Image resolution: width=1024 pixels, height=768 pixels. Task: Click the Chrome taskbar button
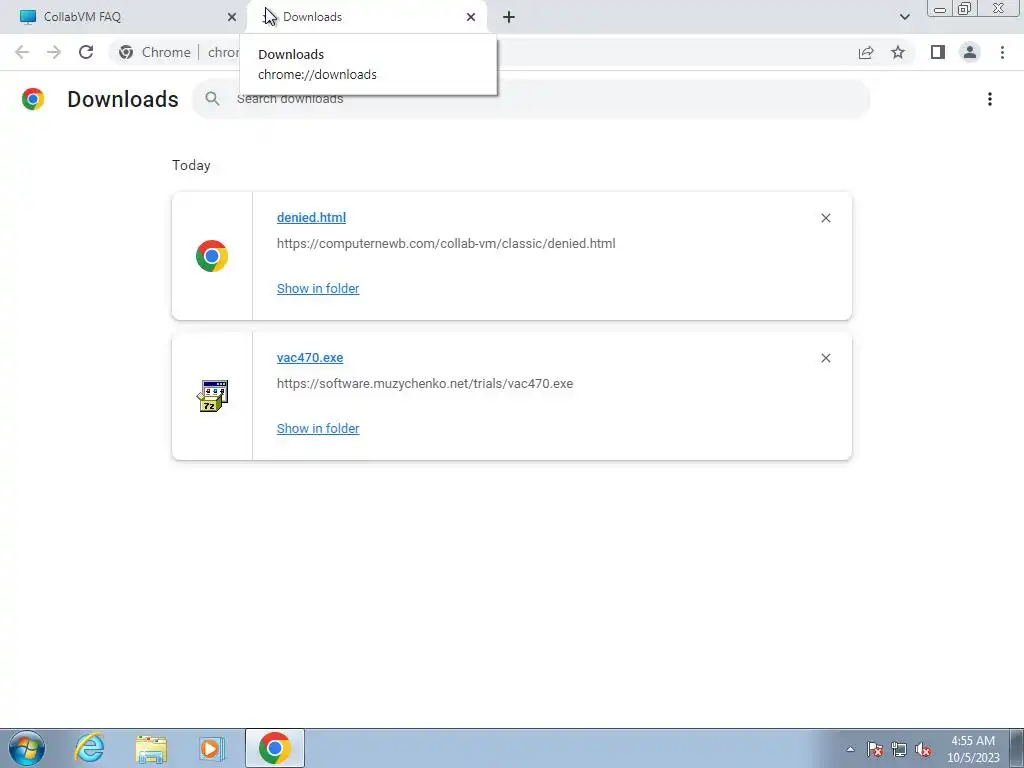pos(275,748)
